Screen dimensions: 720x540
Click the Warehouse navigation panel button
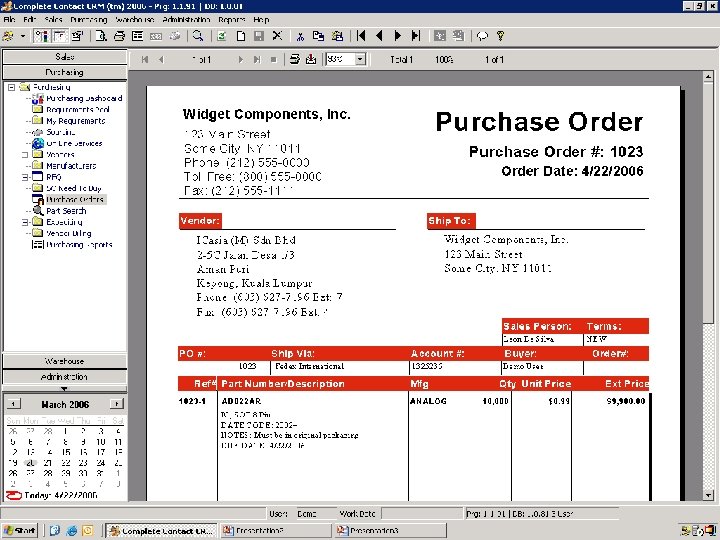click(65, 361)
